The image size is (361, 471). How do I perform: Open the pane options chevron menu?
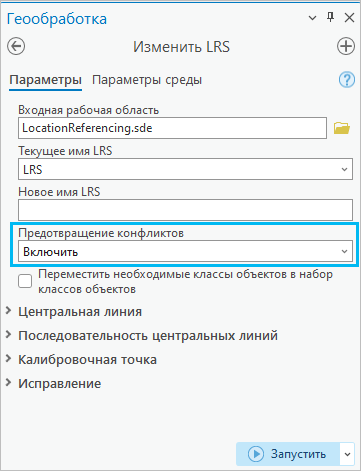coord(312,18)
